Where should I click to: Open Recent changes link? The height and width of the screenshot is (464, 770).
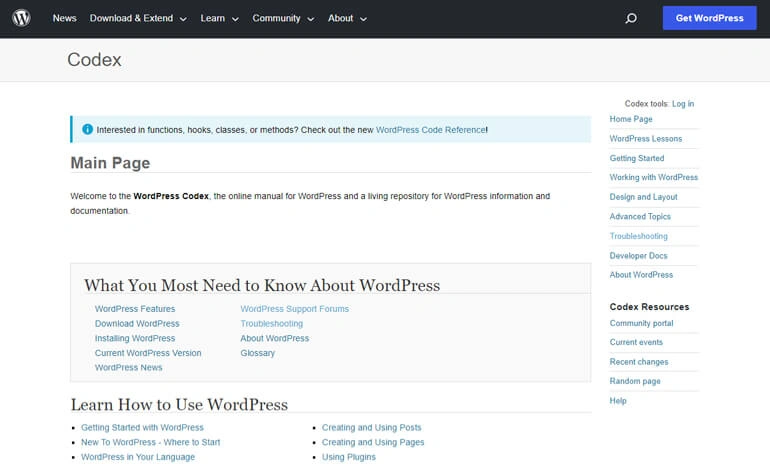pyautogui.click(x=638, y=362)
